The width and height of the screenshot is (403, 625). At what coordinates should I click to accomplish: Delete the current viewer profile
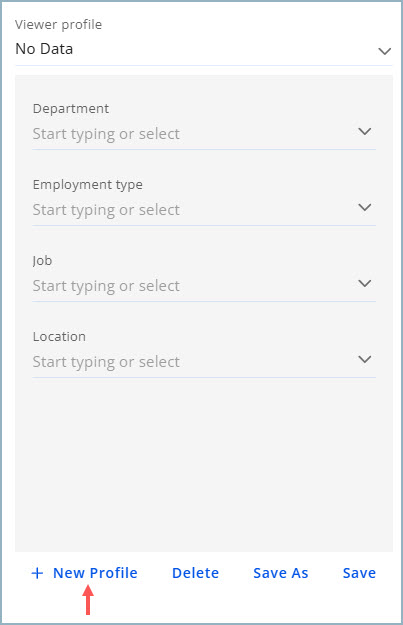click(x=195, y=573)
